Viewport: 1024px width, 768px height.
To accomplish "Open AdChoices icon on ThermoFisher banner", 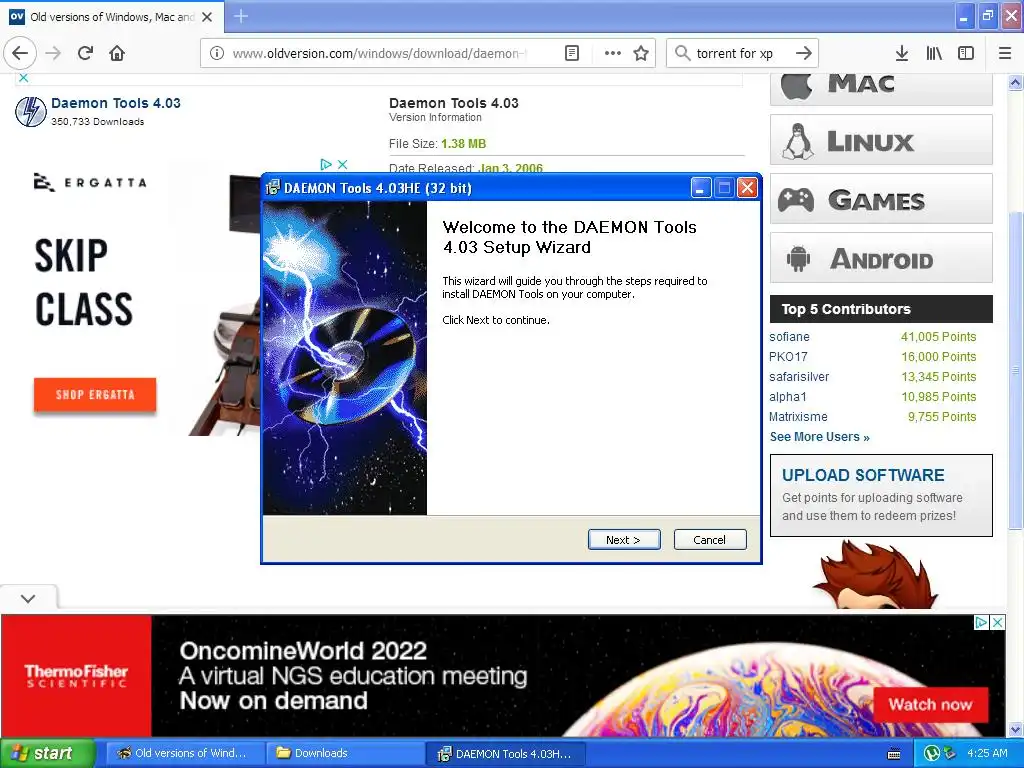I will click(981, 622).
